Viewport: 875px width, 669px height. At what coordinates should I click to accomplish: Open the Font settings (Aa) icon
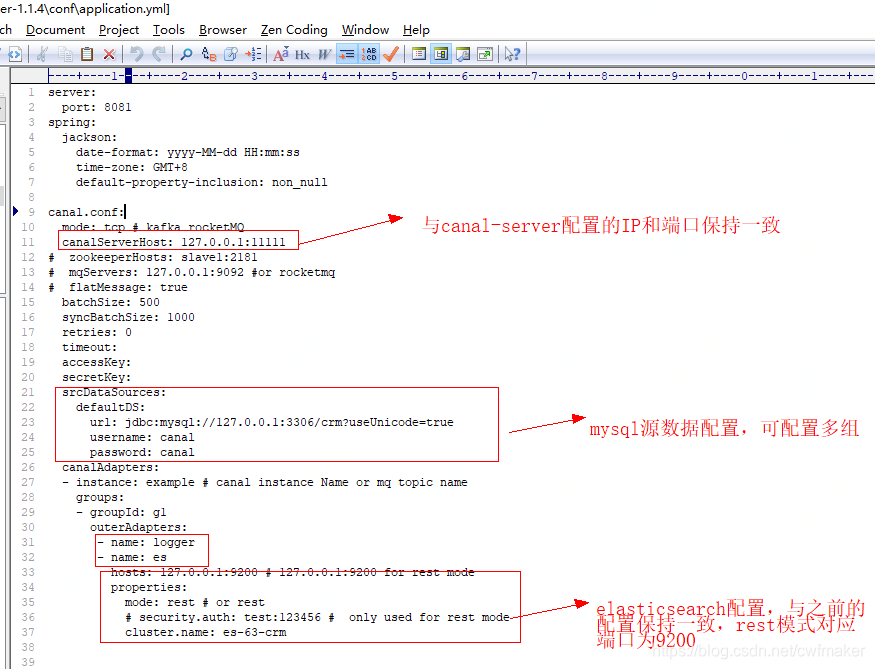tap(281, 54)
